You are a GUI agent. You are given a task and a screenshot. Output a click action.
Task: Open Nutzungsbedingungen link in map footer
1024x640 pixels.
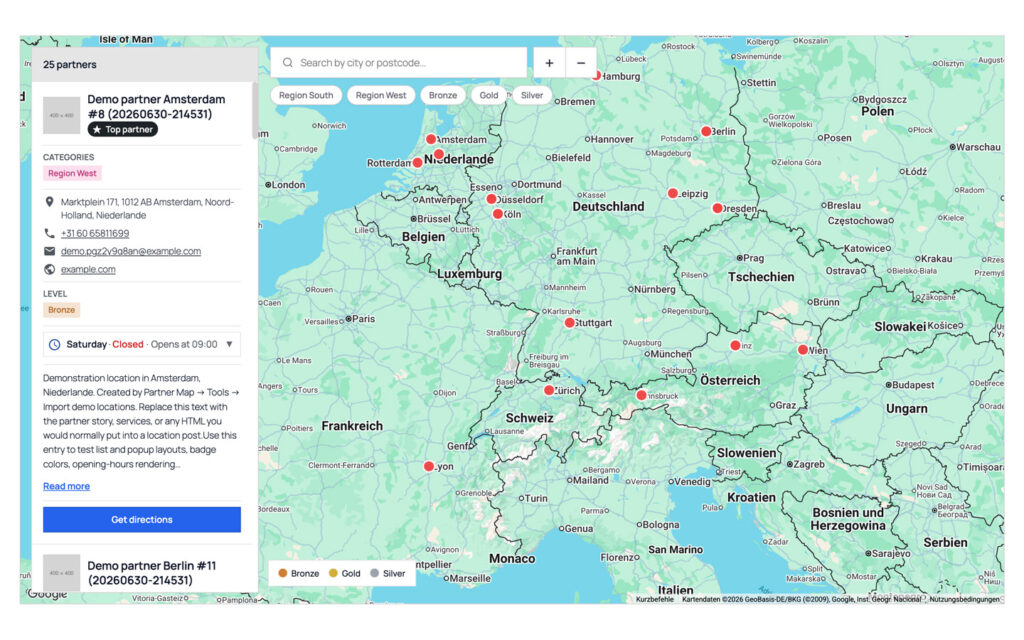(965, 599)
